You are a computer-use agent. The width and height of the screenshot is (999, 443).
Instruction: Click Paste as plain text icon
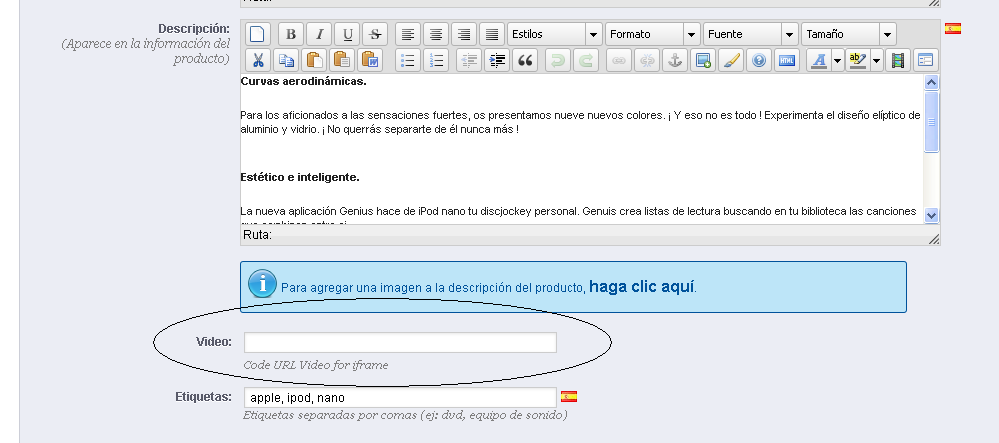342,61
